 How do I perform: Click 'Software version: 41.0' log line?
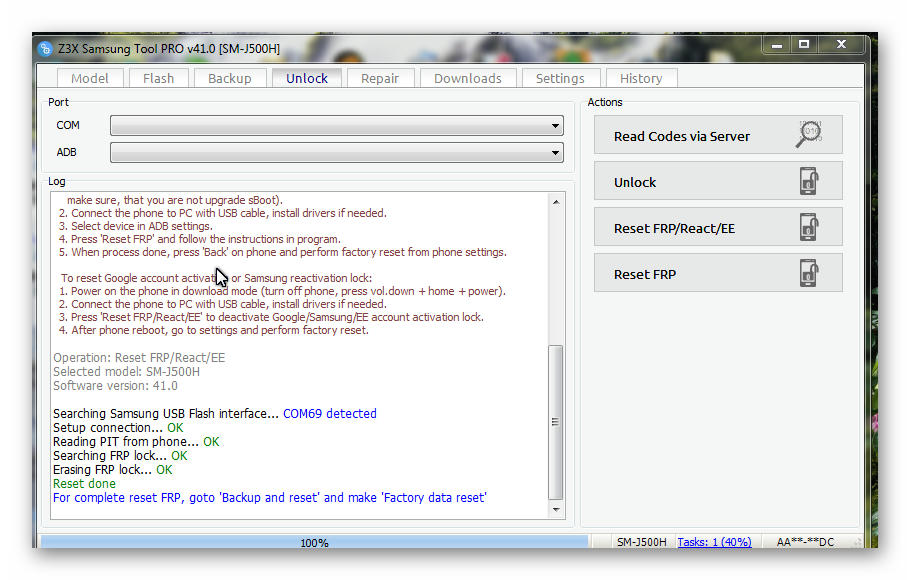click(115, 386)
